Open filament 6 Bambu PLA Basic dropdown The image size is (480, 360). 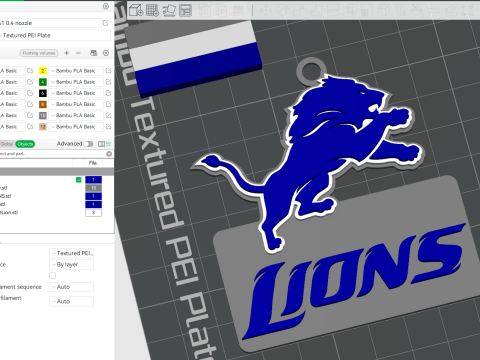tap(76, 93)
